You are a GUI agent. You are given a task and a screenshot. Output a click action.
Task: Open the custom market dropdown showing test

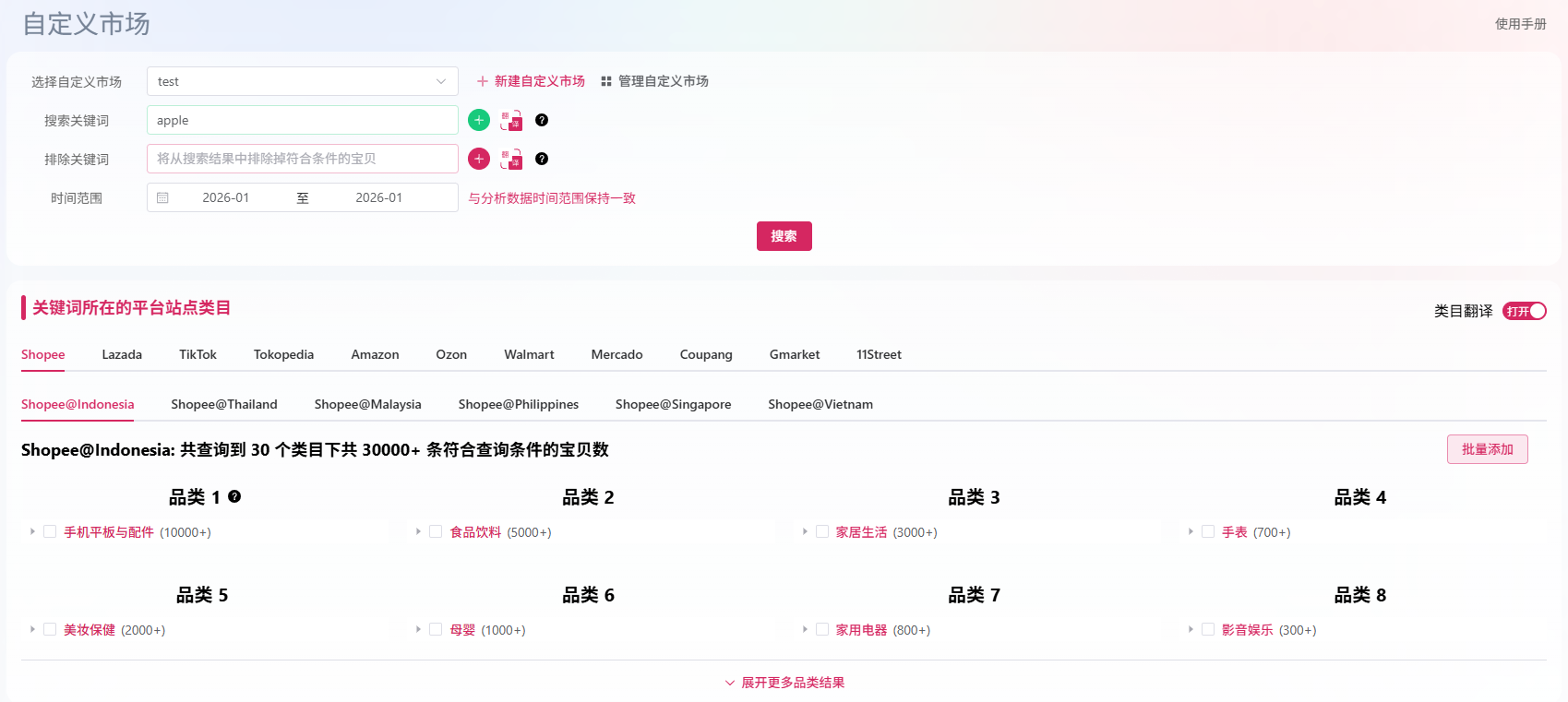click(303, 81)
